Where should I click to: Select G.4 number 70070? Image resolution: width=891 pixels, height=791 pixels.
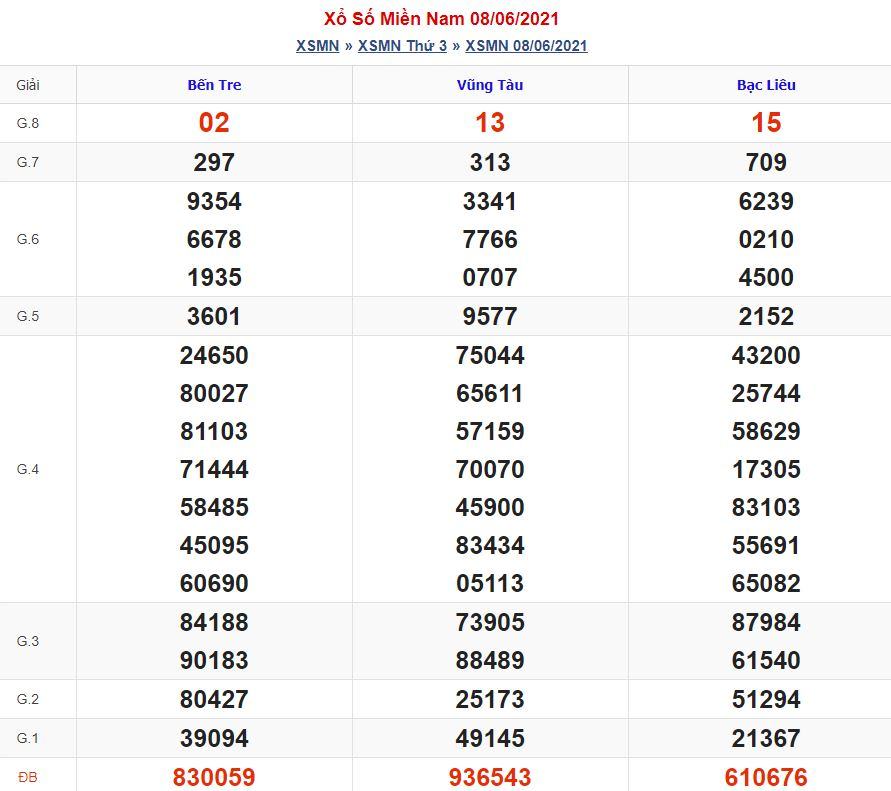coord(490,469)
